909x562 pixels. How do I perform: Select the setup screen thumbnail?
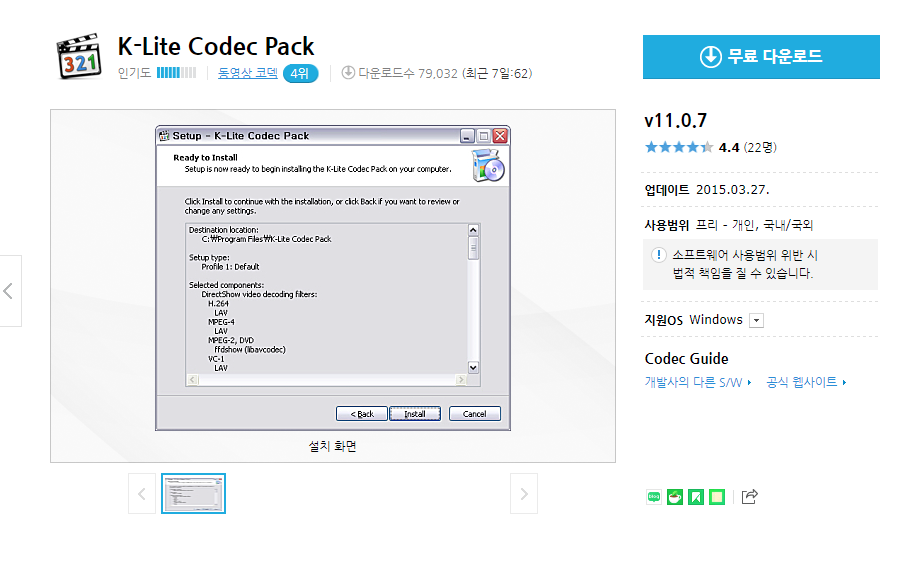pyautogui.click(x=194, y=494)
